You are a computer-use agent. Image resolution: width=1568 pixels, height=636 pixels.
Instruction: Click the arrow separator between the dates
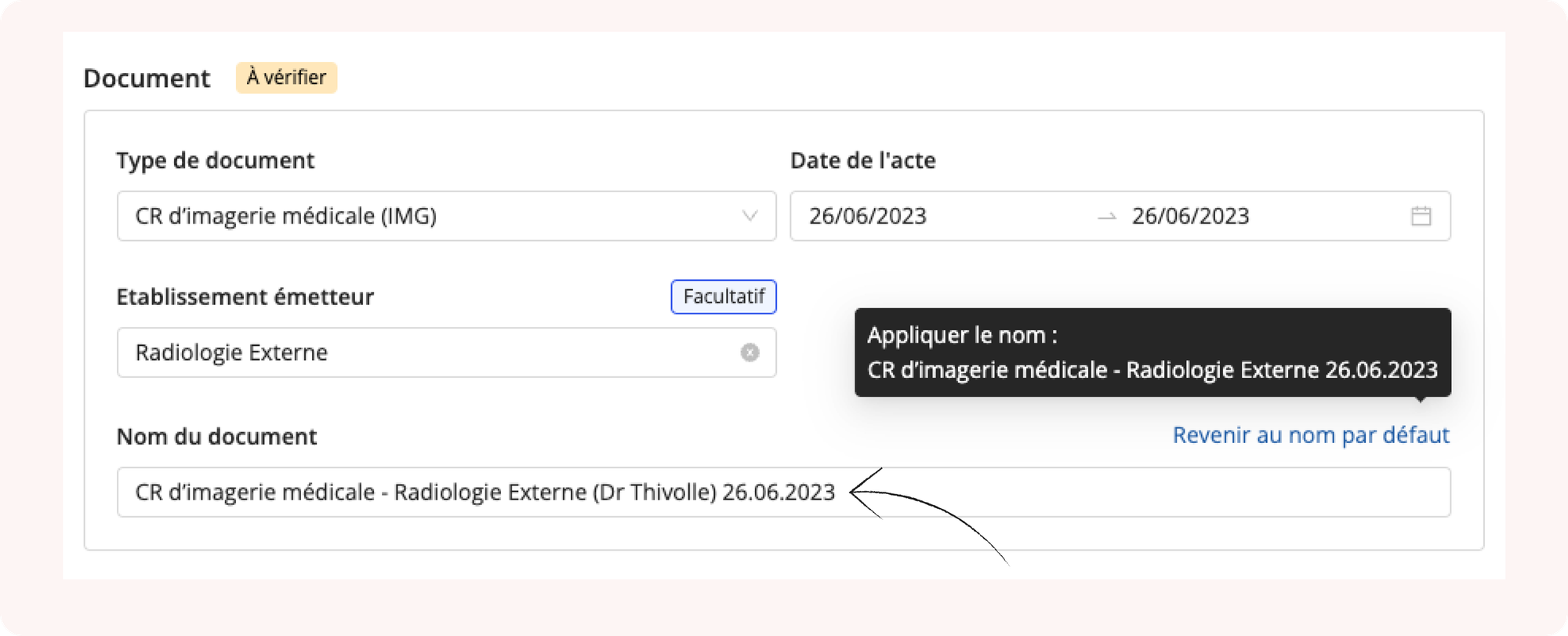pos(1107,216)
